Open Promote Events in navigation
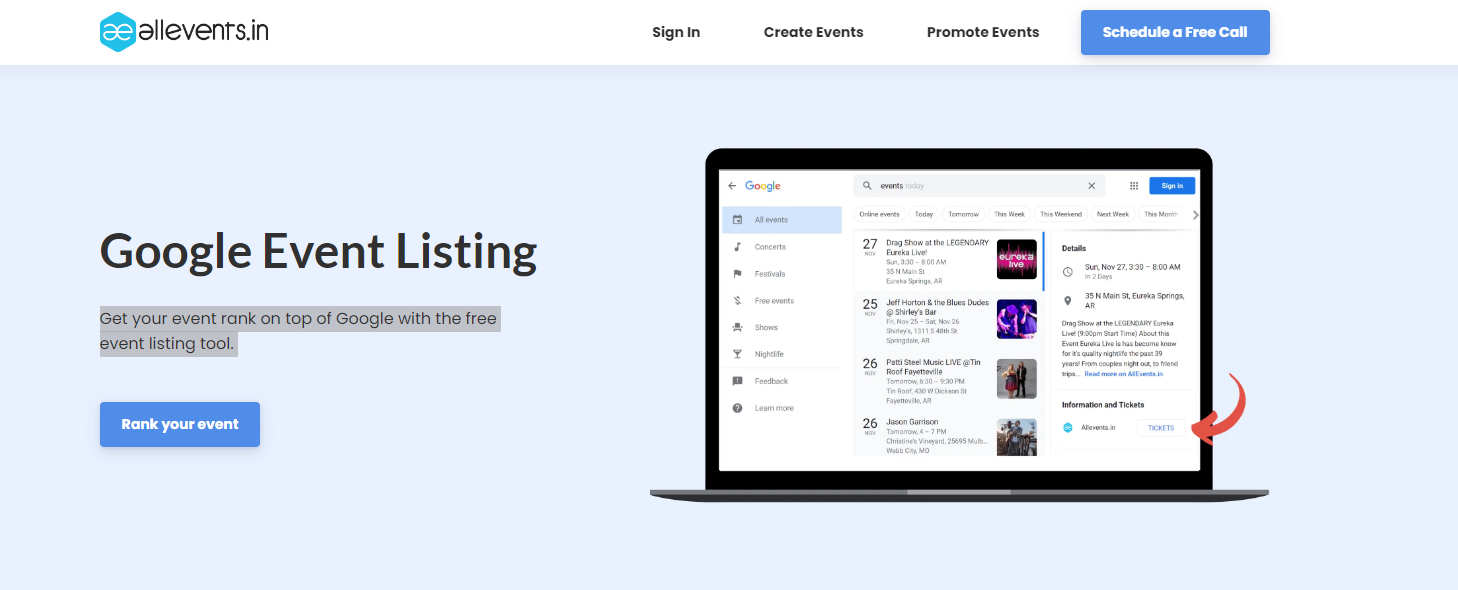The height and width of the screenshot is (590, 1458). pyautogui.click(x=983, y=32)
